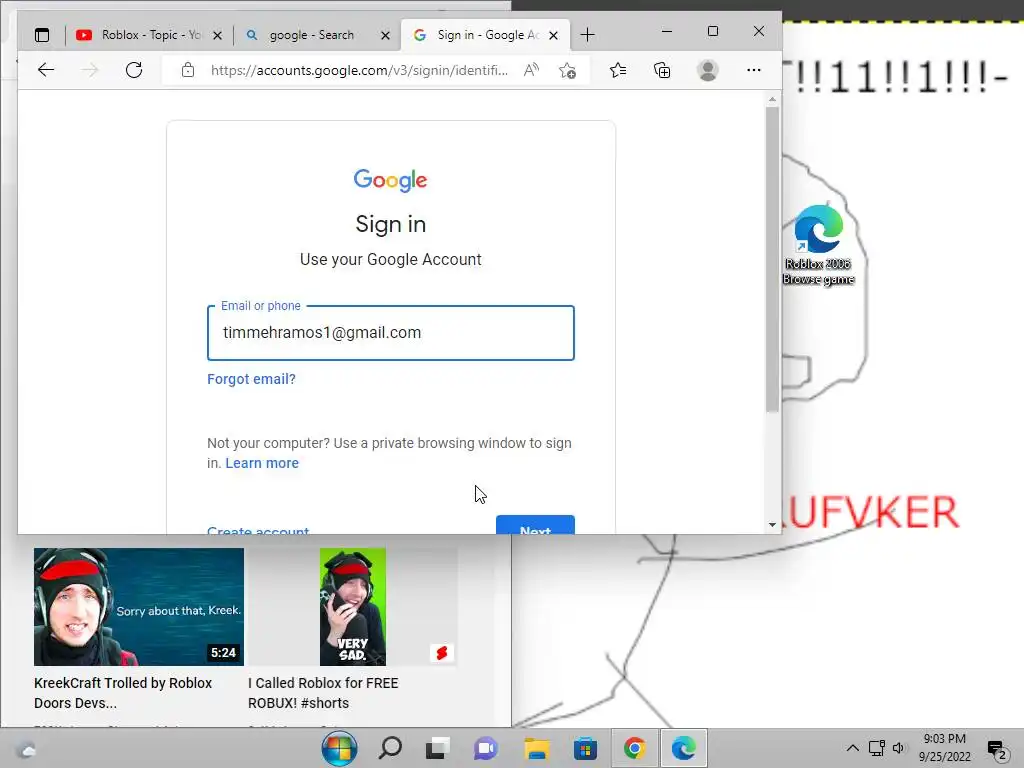
Task: View site information via the lock icon
Action: click(x=188, y=70)
